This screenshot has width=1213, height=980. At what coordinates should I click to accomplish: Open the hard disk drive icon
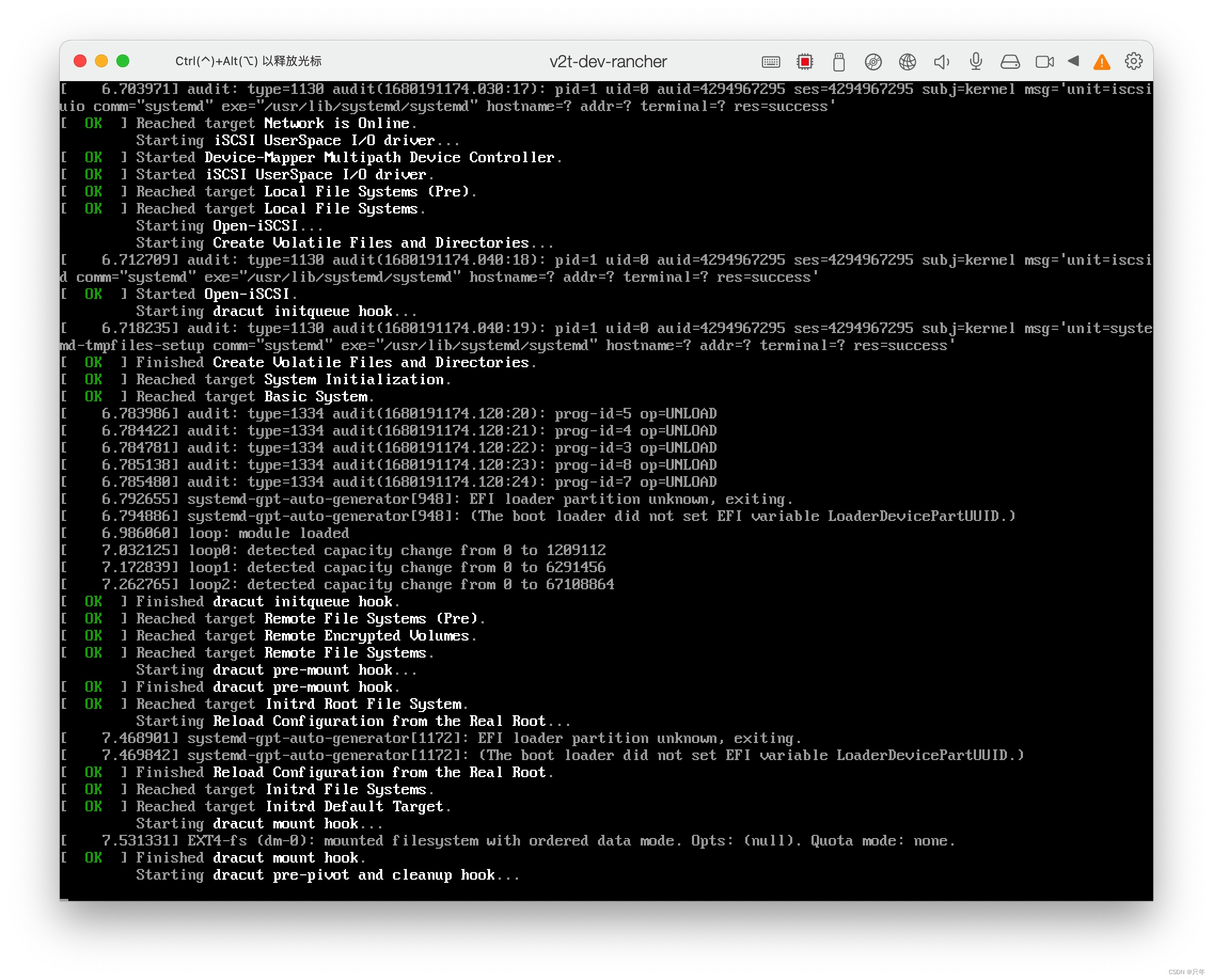(1010, 61)
